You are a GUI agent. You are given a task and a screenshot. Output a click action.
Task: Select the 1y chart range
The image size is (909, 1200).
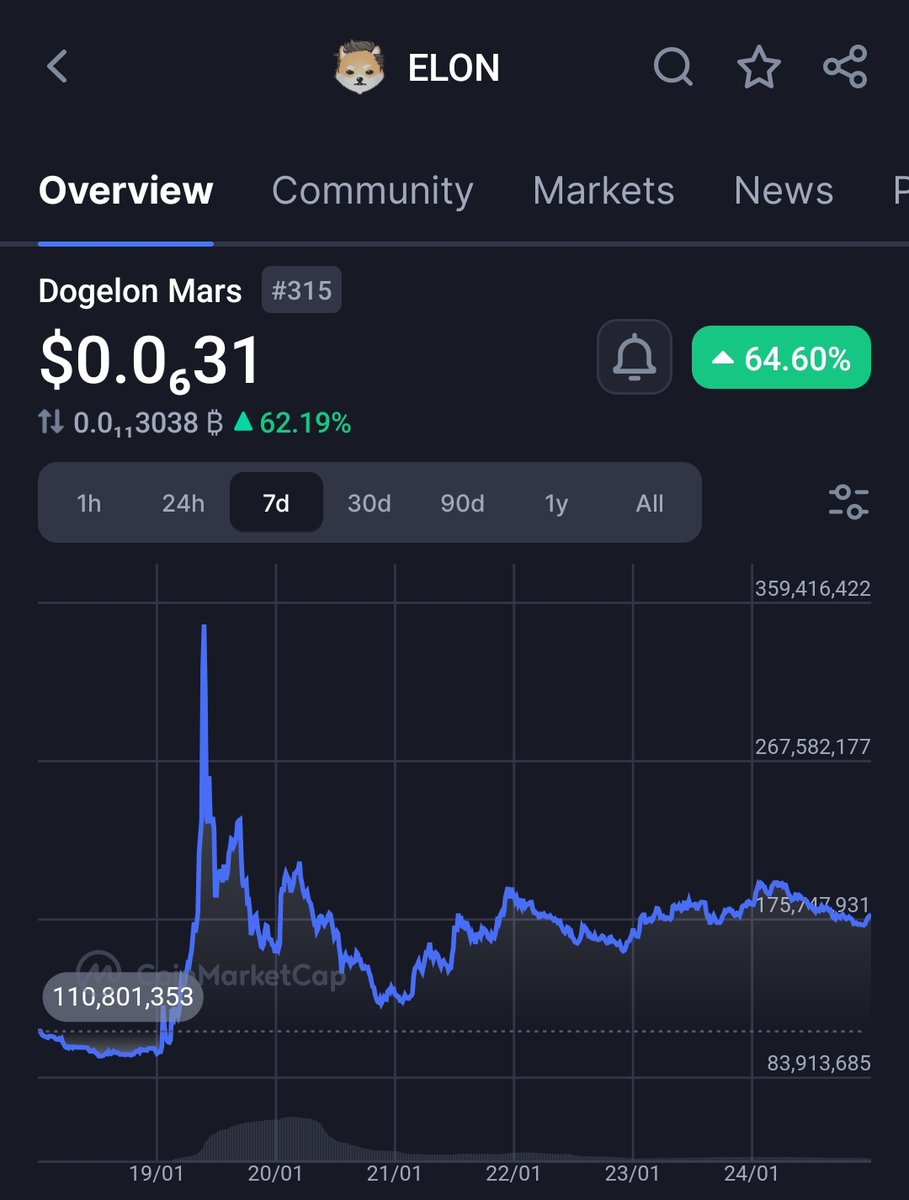(556, 503)
